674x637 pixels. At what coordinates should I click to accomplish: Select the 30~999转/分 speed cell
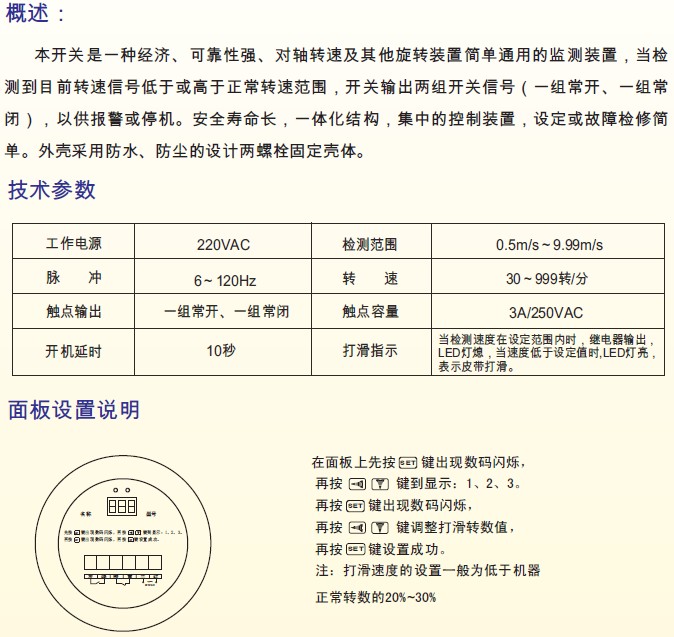point(549,279)
